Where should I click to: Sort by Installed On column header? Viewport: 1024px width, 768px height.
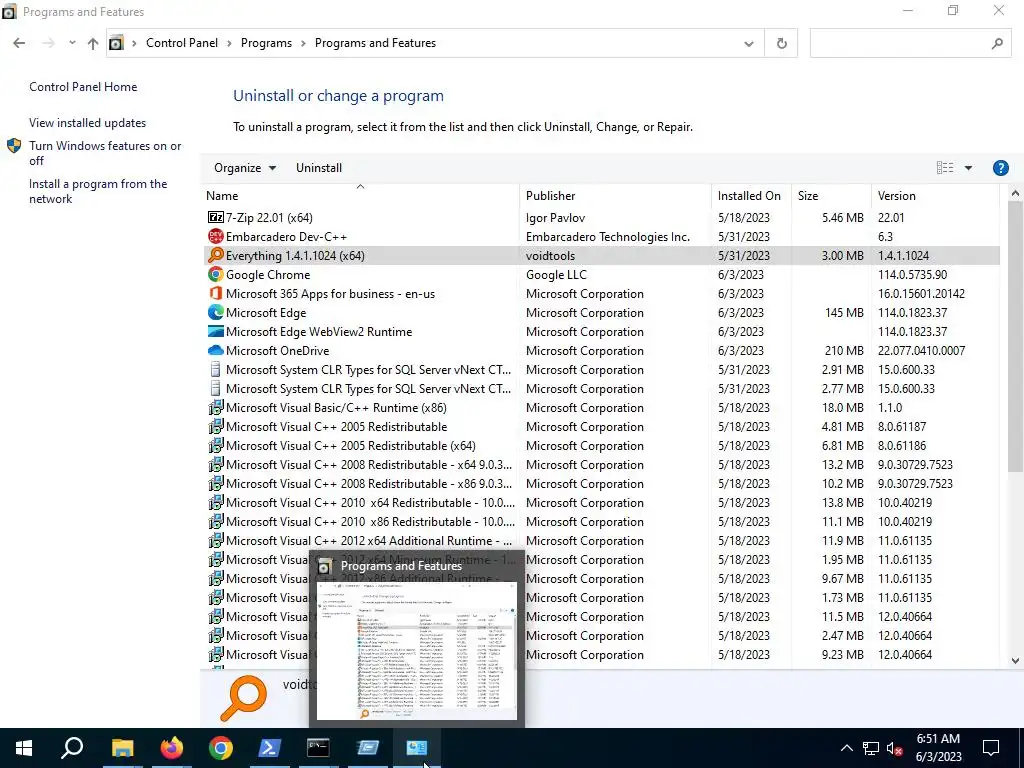[749, 196]
